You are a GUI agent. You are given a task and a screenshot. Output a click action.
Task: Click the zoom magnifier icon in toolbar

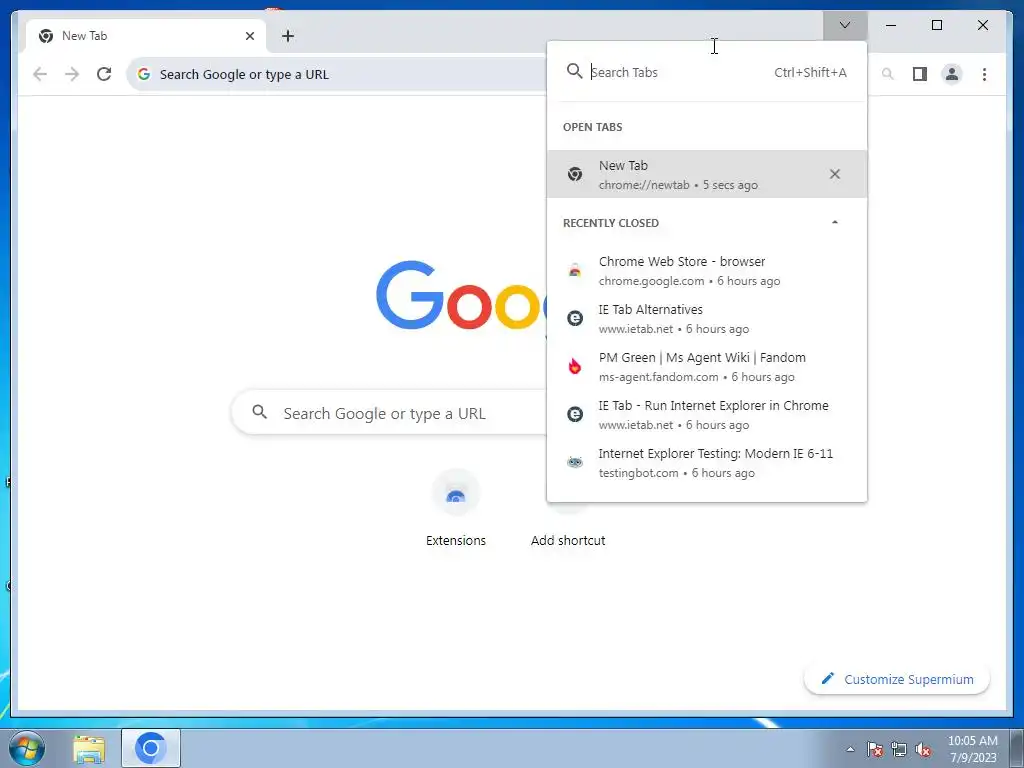888,74
